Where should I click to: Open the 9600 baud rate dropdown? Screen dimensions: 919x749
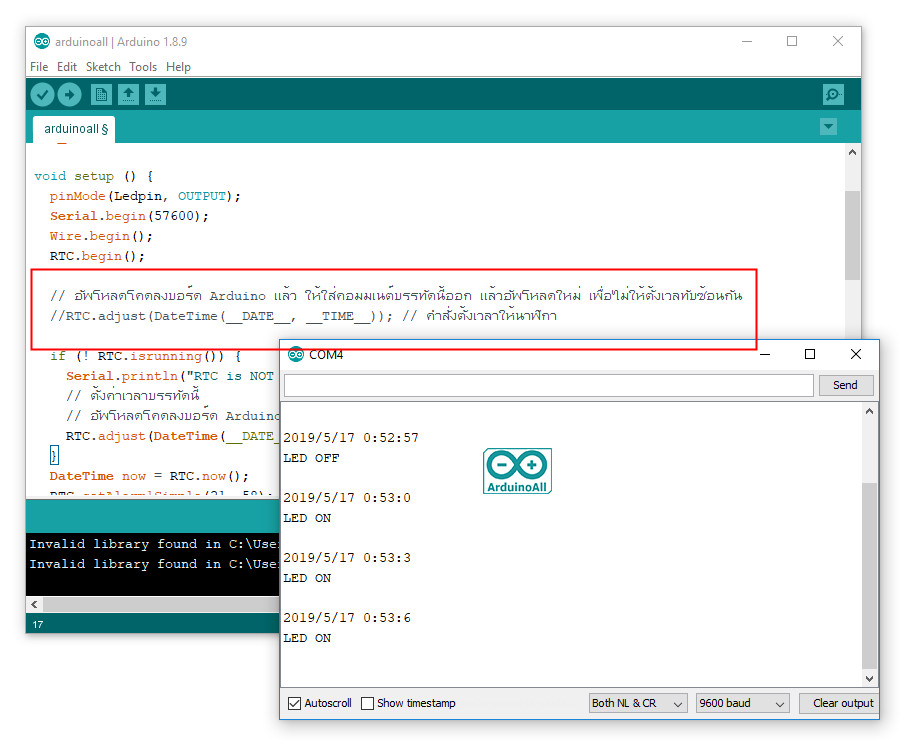[742, 703]
